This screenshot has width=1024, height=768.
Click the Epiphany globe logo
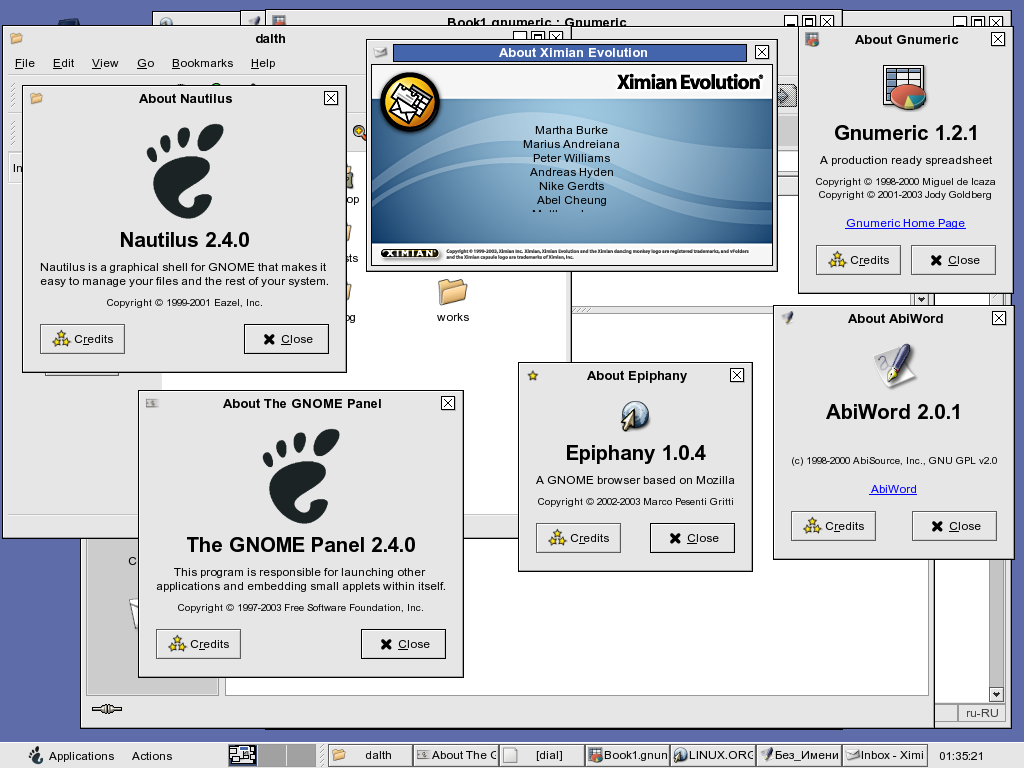[x=635, y=415]
